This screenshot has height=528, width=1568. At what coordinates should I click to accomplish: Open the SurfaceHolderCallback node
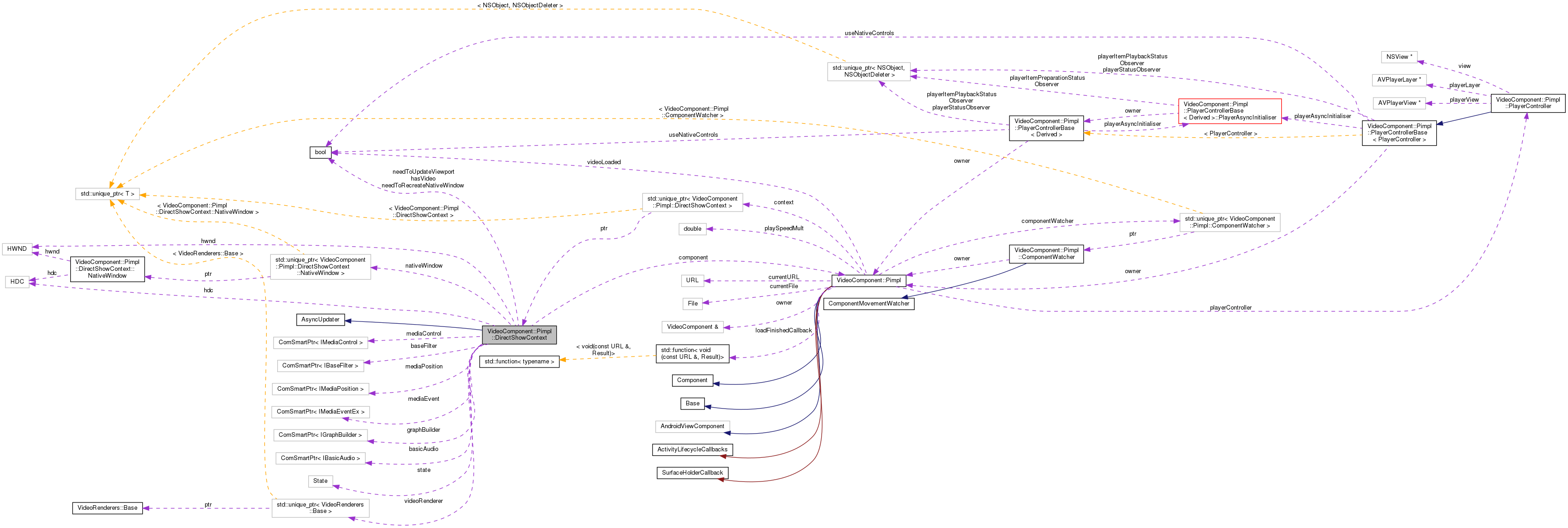(692, 472)
